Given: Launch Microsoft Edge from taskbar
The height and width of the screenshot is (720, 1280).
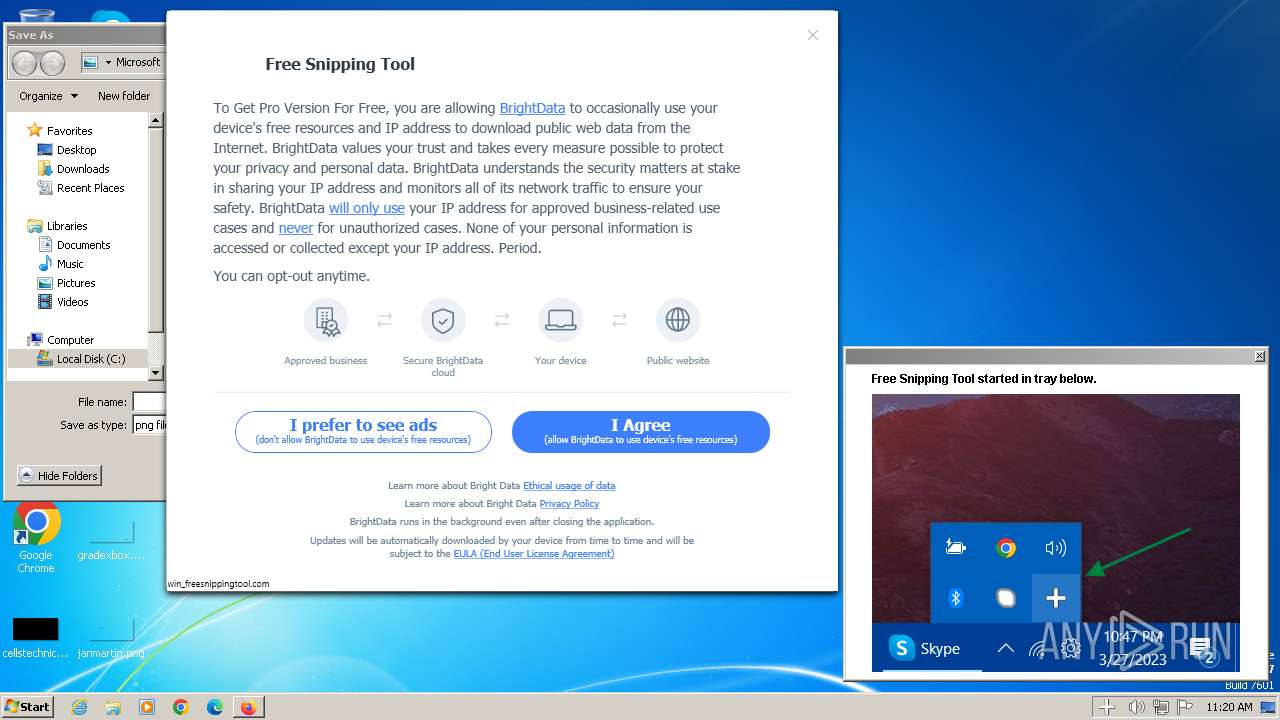Looking at the screenshot, I should pyautogui.click(x=215, y=707).
